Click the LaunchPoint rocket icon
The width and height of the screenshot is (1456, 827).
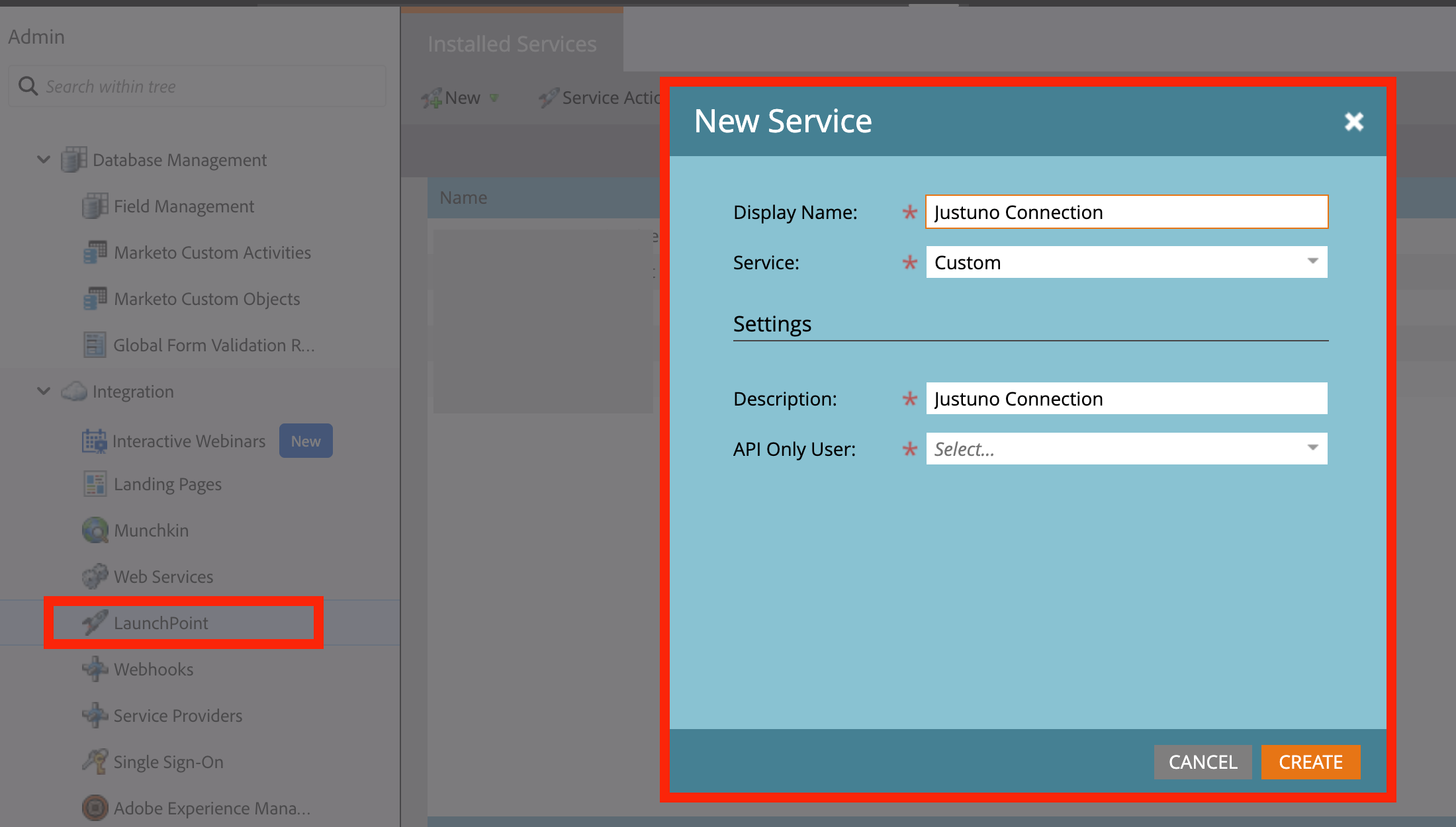[x=95, y=623]
